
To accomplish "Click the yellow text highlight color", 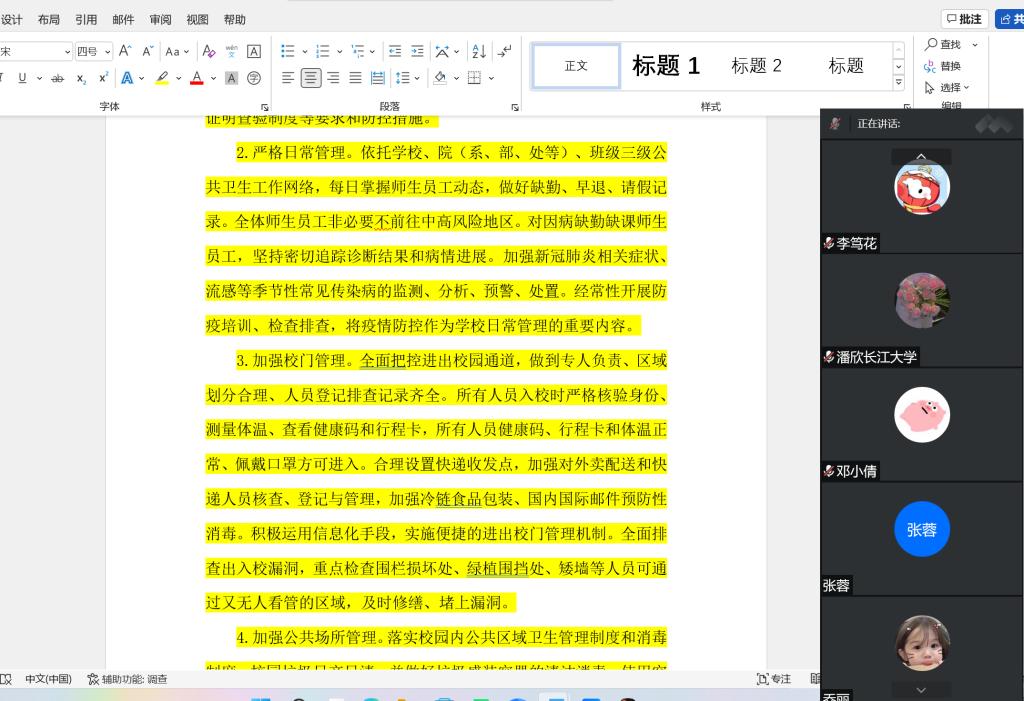I will click(x=161, y=78).
